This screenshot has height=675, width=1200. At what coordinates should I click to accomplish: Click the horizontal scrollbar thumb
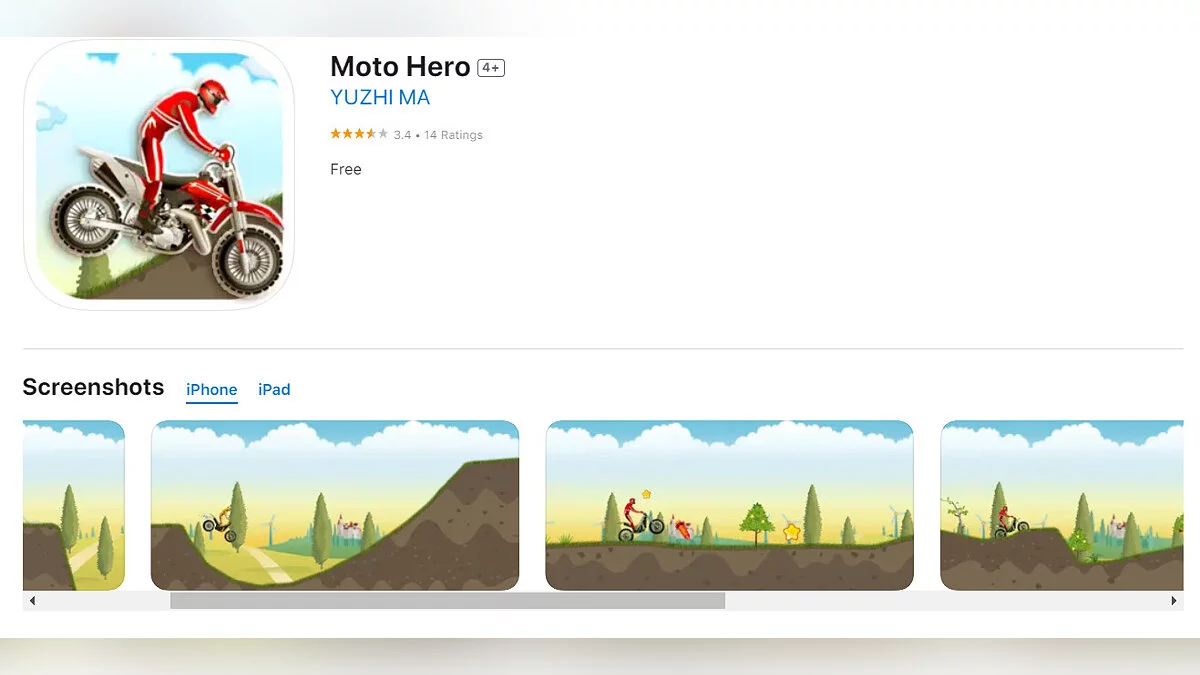coord(447,601)
